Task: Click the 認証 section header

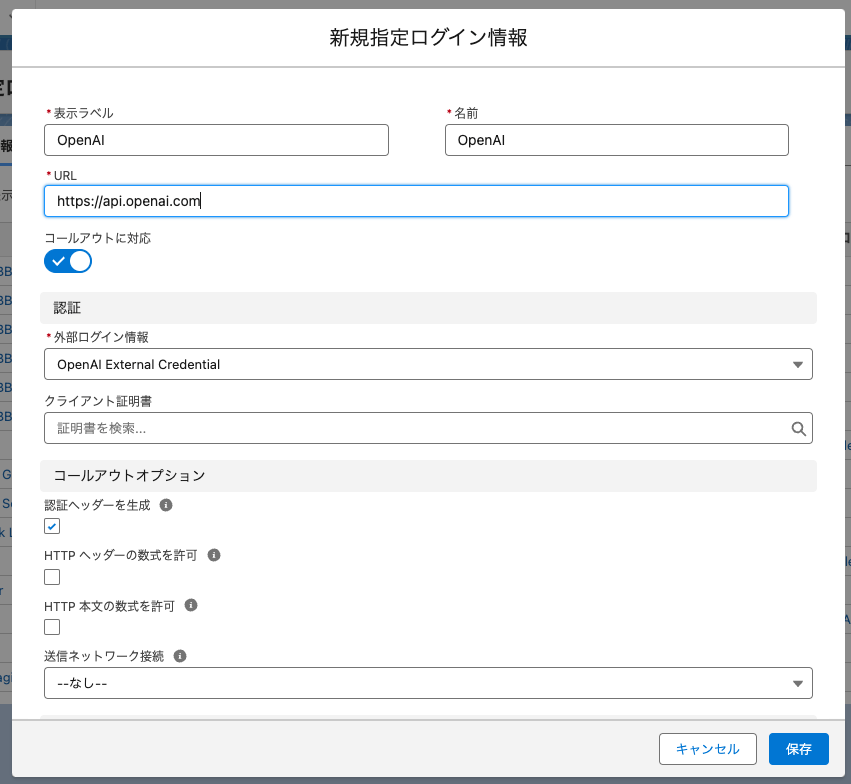Action: [x=428, y=308]
